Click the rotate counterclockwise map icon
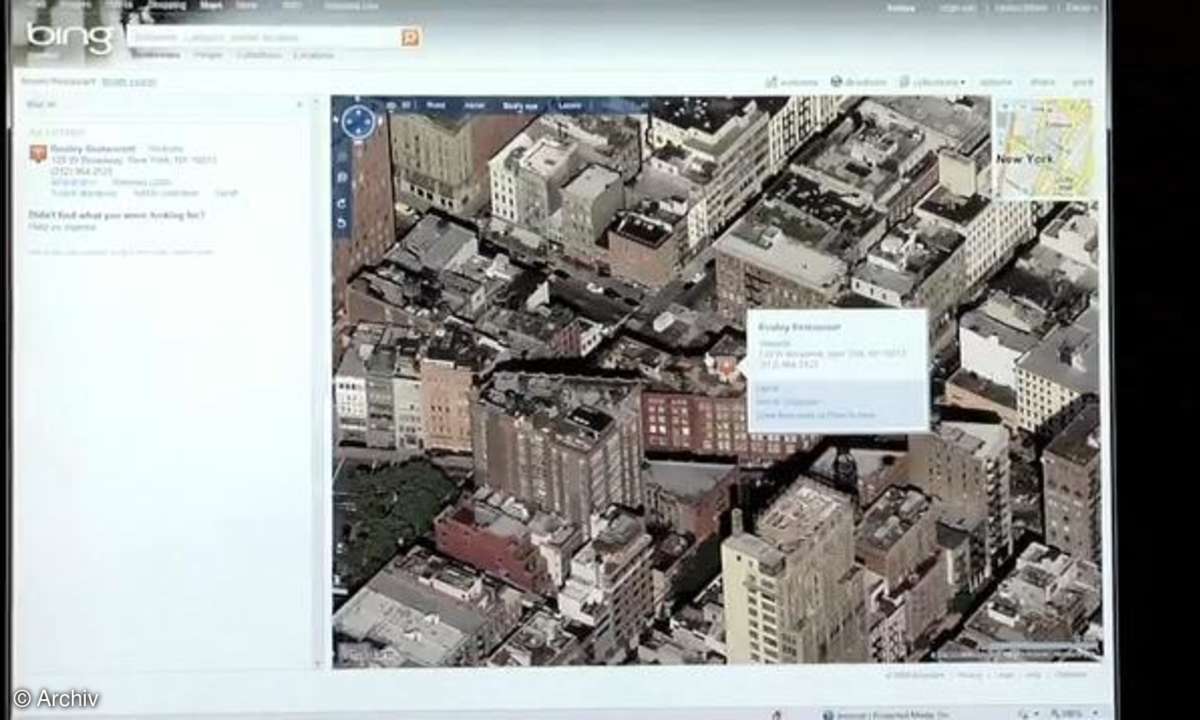The height and width of the screenshot is (720, 1200). pos(342,224)
